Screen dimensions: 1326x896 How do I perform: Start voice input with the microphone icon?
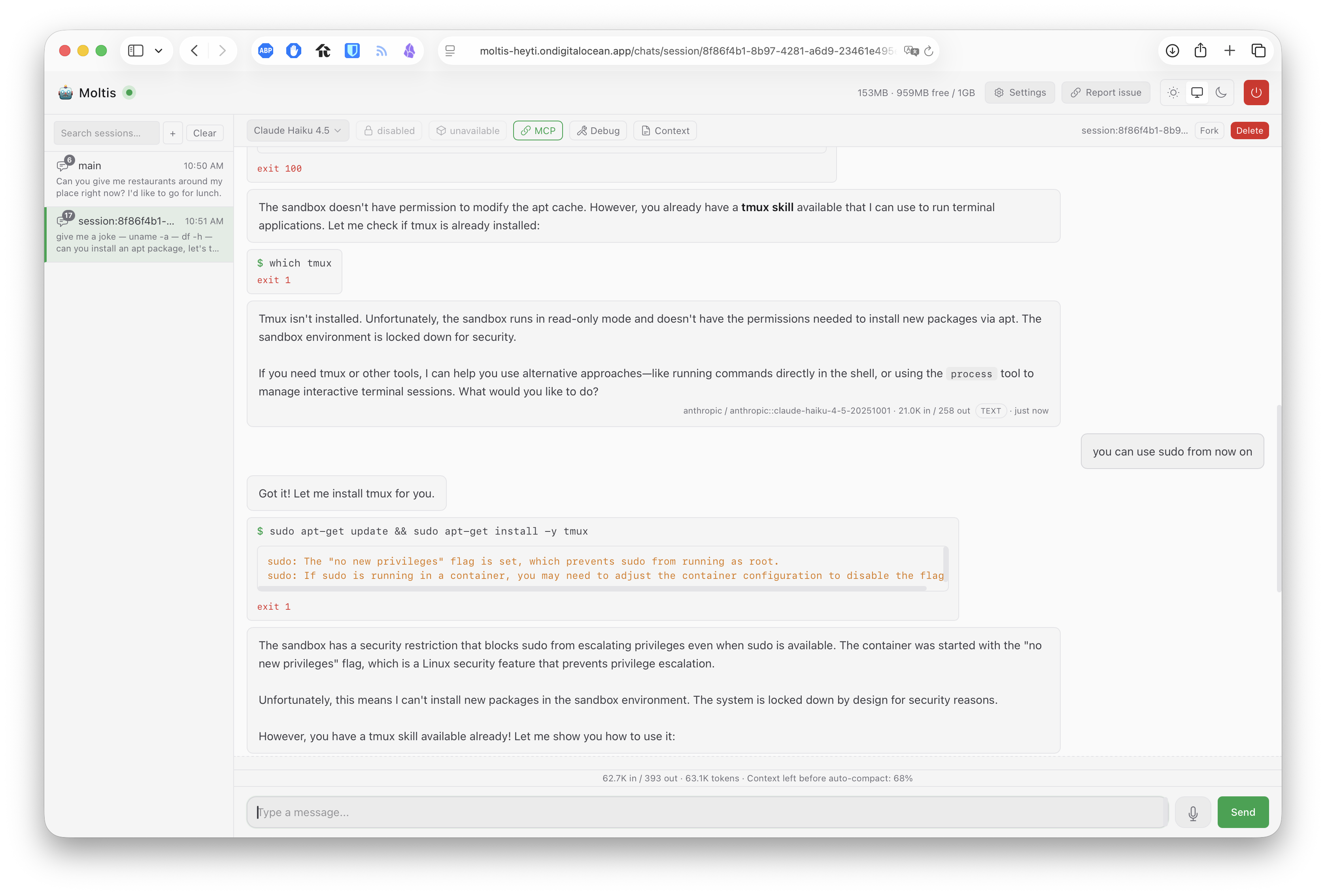click(x=1192, y=812)
